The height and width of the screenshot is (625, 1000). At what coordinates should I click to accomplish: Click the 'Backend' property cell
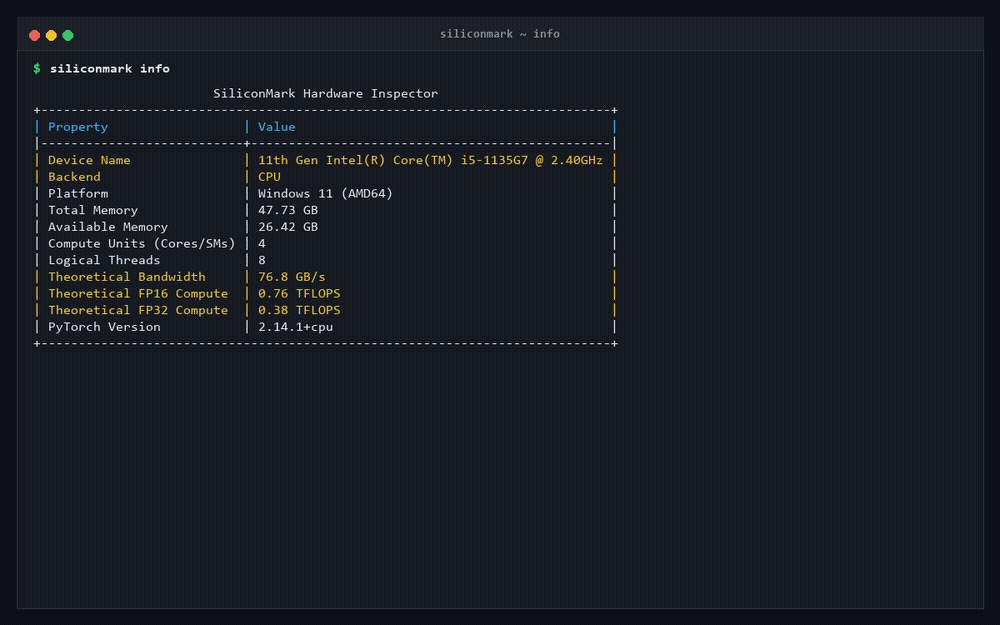coord(74,177)
